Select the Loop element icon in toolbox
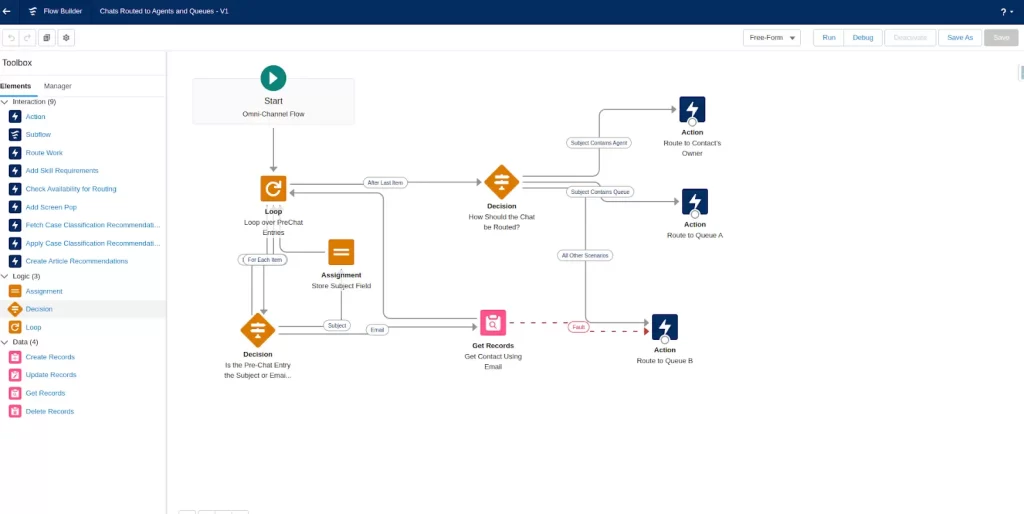This screenshot has height=514, width=1024. pos(15,327)
